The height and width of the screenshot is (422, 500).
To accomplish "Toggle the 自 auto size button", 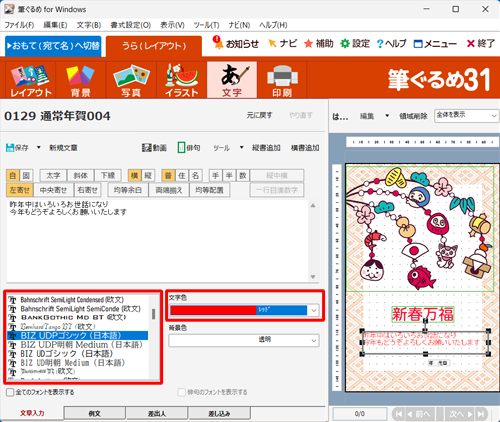I will (13, 175).
